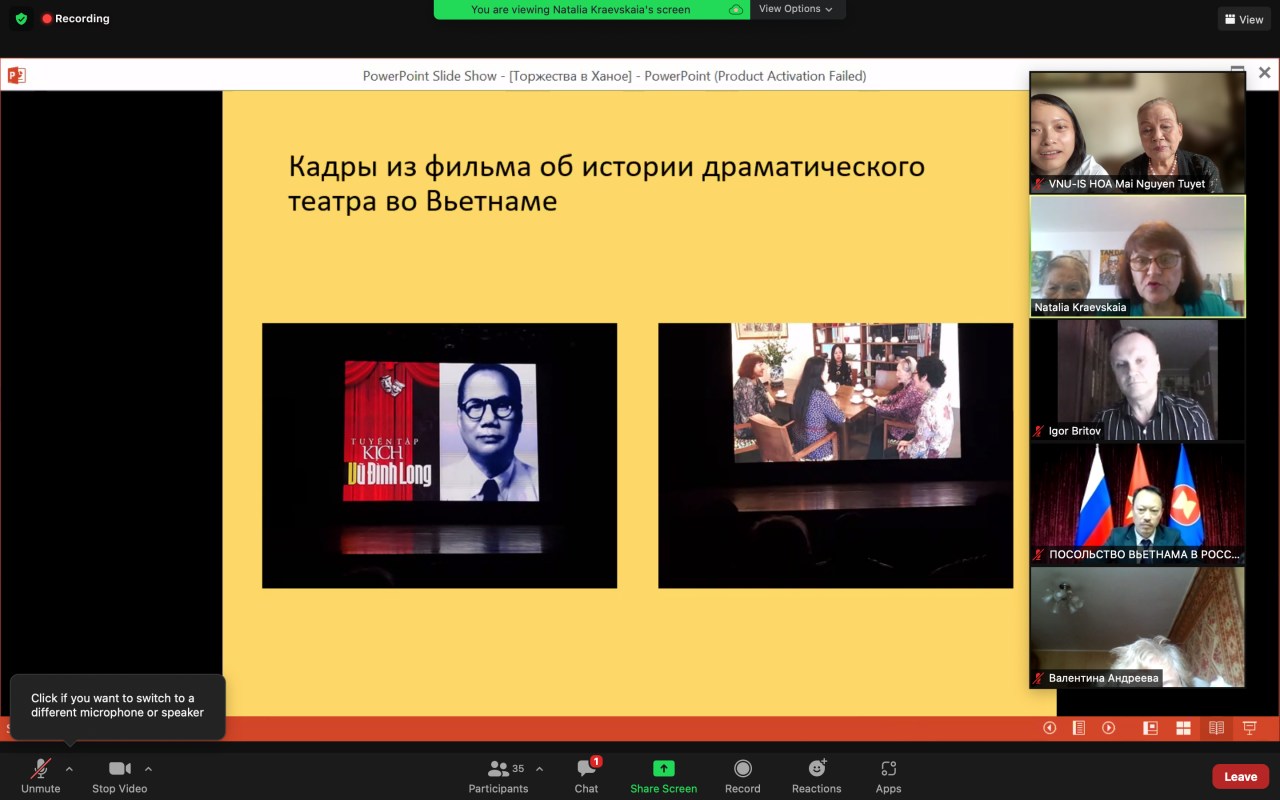Click the Record button
The width and height of the screenshot is (1280, 800).
[743, 775]
